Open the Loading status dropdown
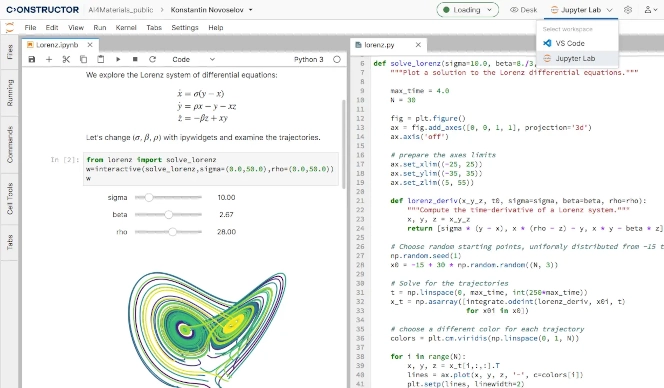 [468, 10]
